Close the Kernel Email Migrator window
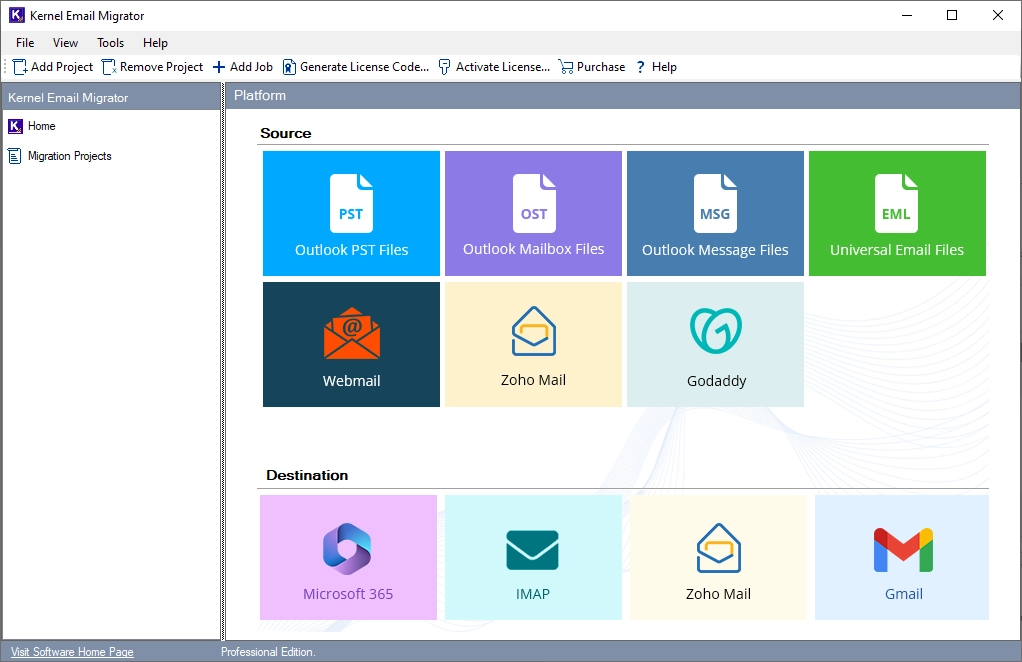The height and width of the screenshot is (662, 1022). coord(997,15)
